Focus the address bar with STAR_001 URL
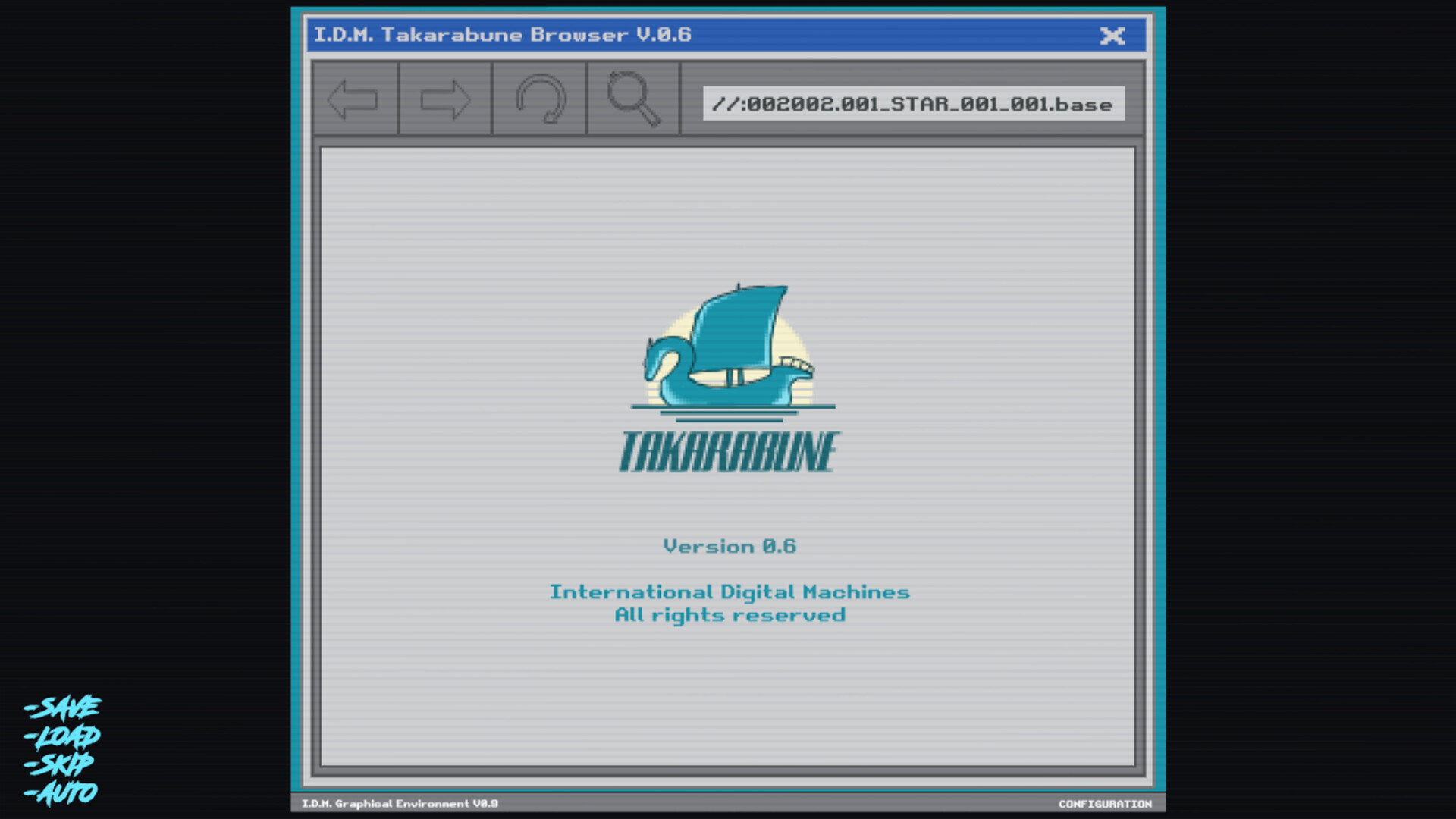 pyautogui.click(x=913, y=104)
